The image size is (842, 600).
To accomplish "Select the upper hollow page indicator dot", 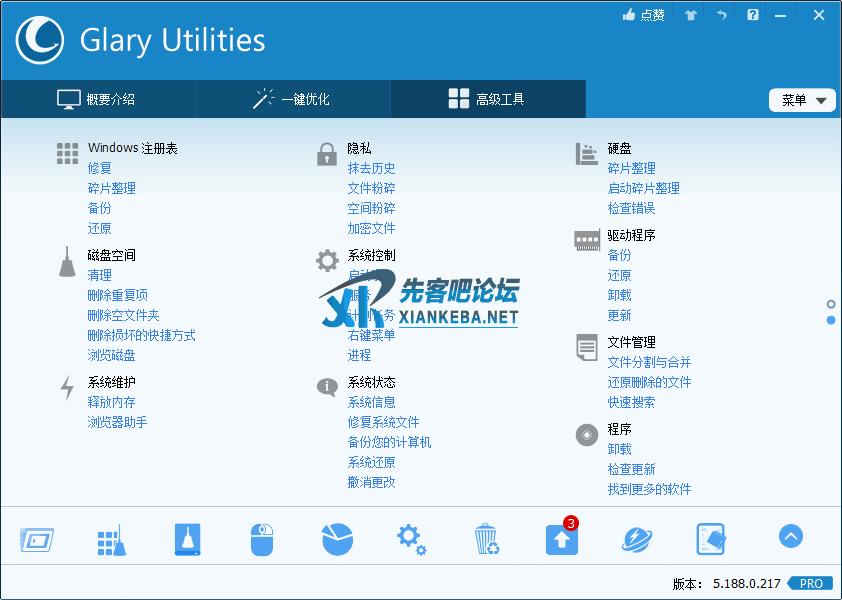I will tap(831, 304).
